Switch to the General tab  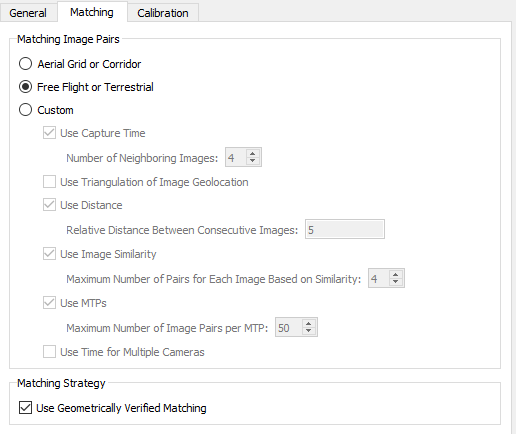click(28, 13)
